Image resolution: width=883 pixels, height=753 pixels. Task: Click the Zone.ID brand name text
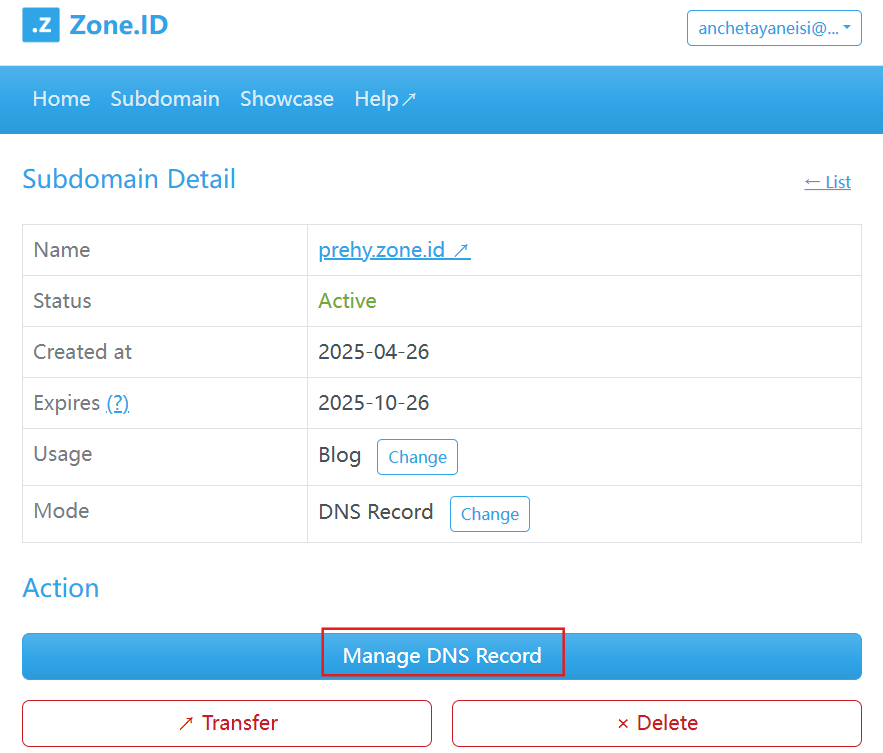coord(118,25)
